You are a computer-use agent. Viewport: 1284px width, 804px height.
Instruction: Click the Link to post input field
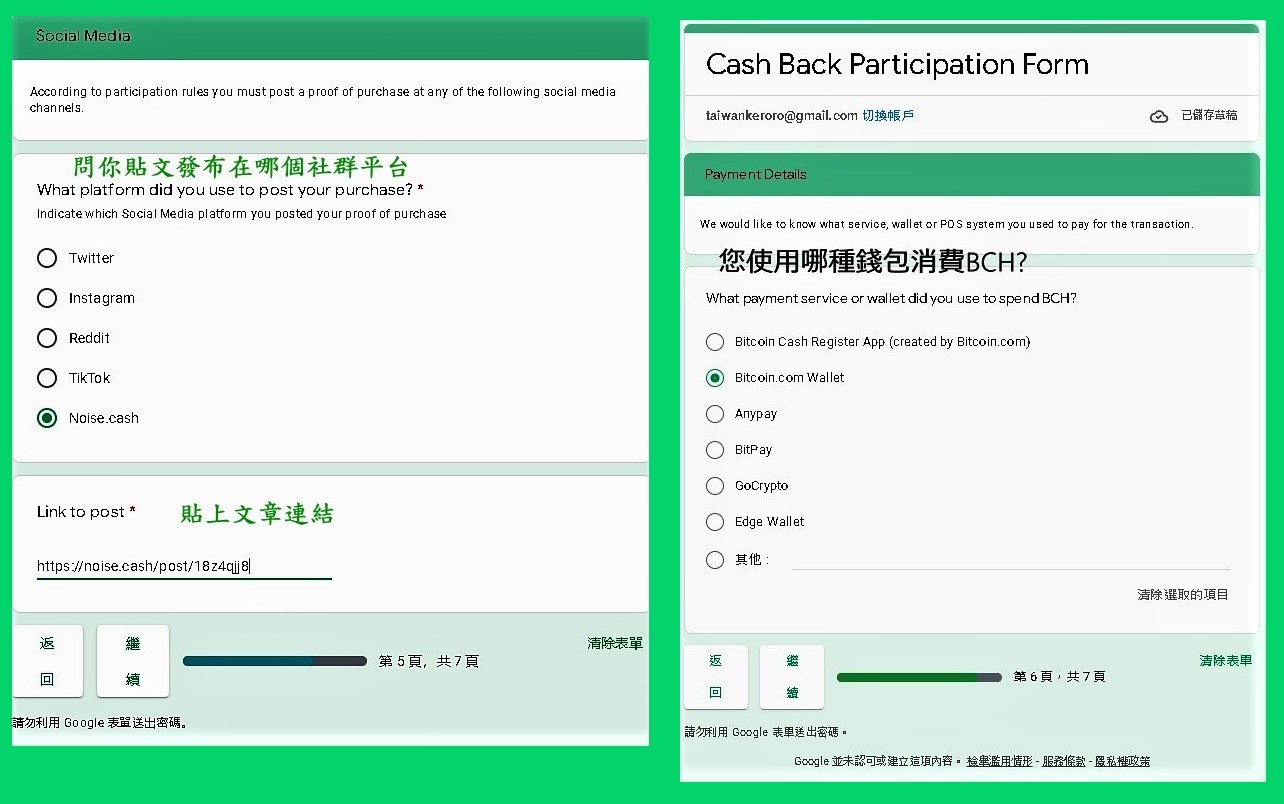pos(184,566)
